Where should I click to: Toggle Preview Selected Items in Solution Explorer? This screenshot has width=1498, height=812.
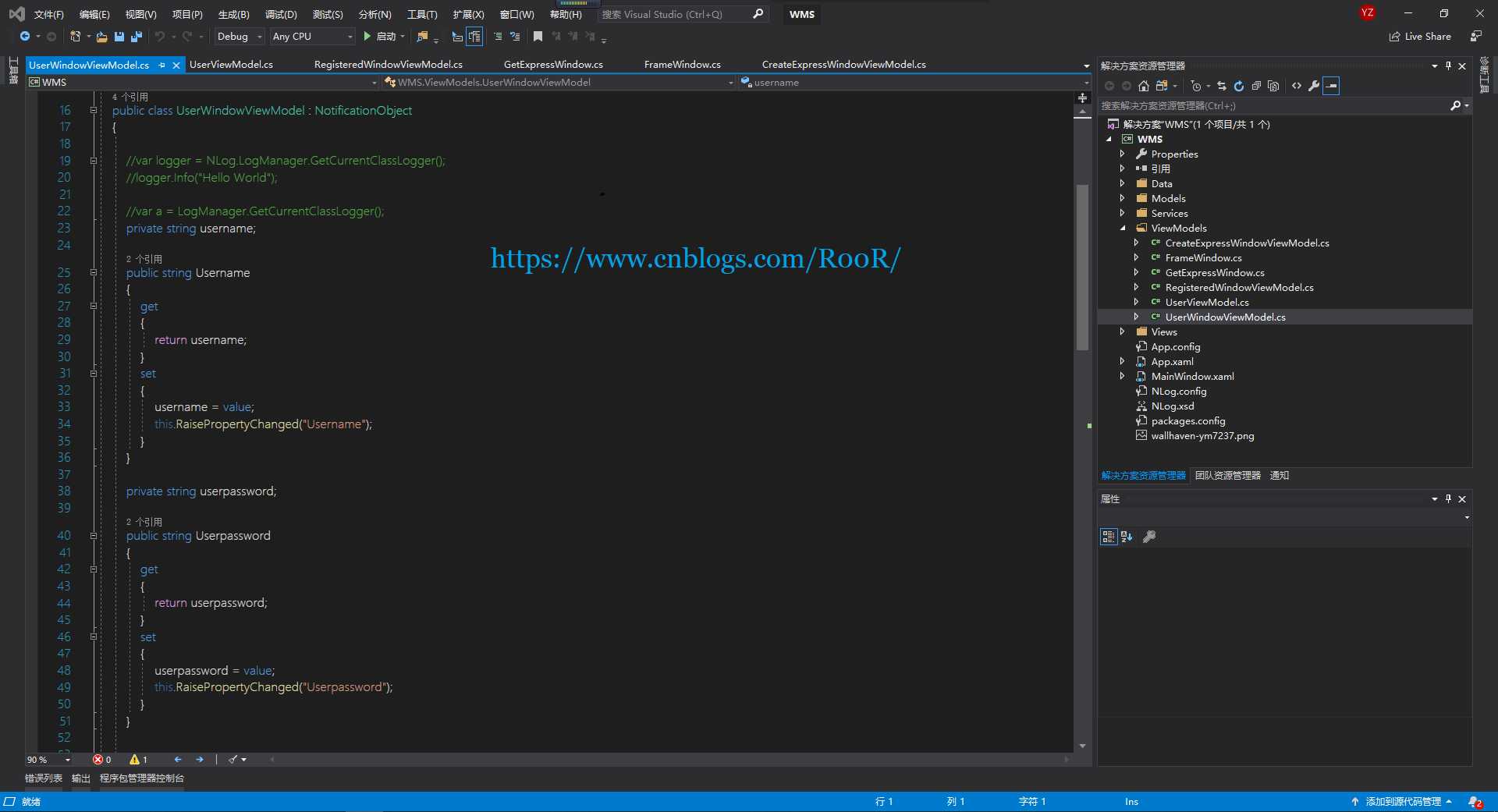point(1332,86)
